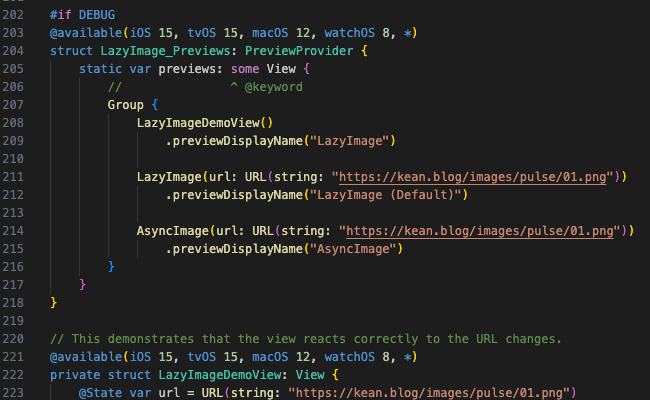The height and width of the screenshot is (400, 650).
Task: Click the 'View' type on line 222
Action: 310,375
